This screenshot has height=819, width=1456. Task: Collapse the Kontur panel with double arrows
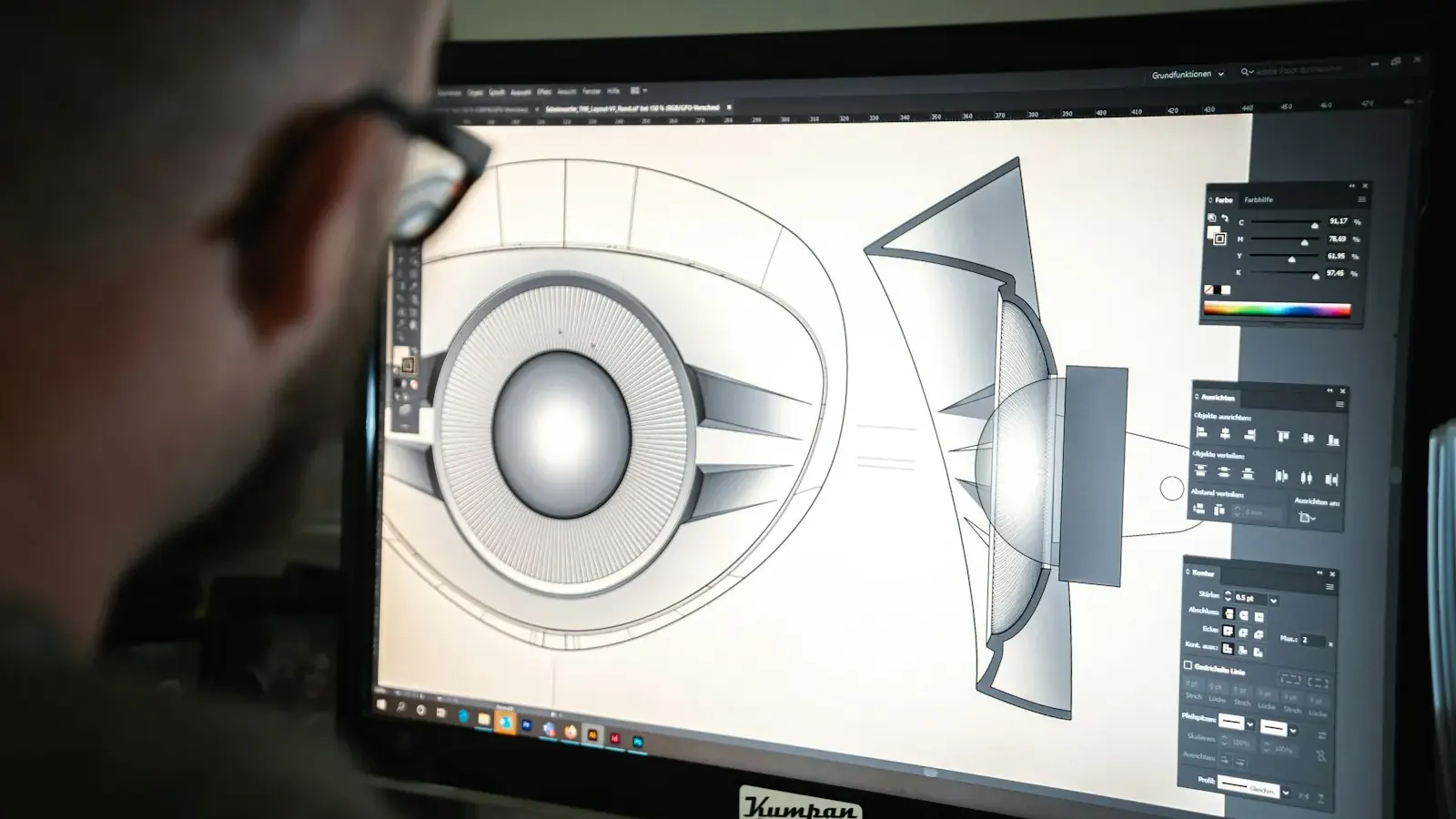1319,572
